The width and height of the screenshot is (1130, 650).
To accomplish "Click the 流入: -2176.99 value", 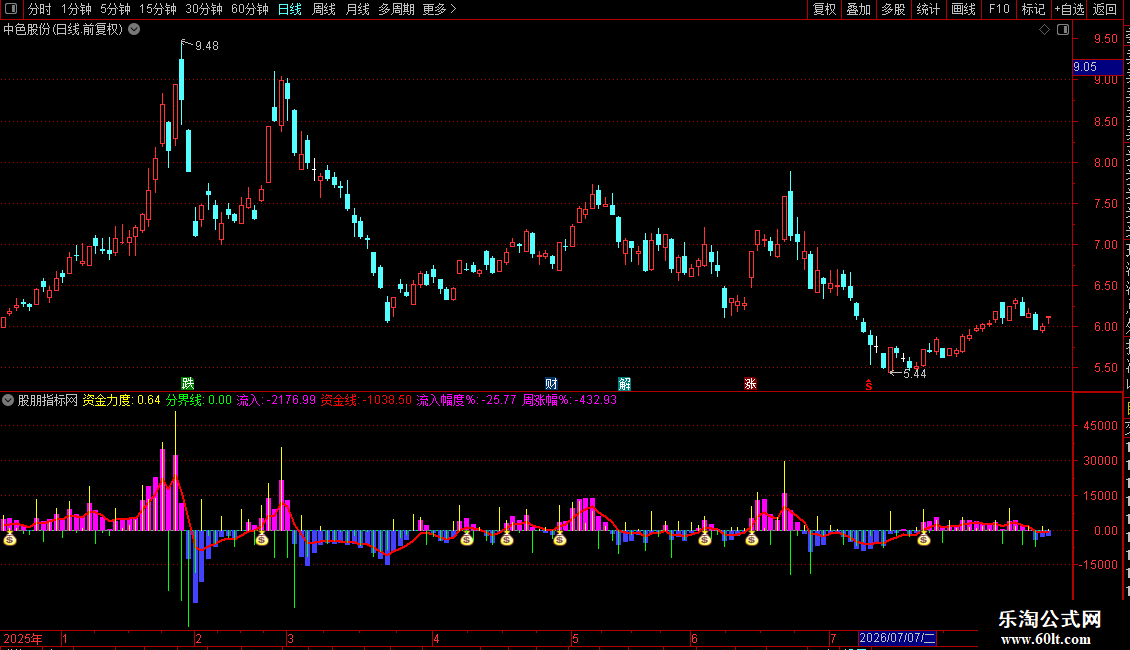I will 276,400.
